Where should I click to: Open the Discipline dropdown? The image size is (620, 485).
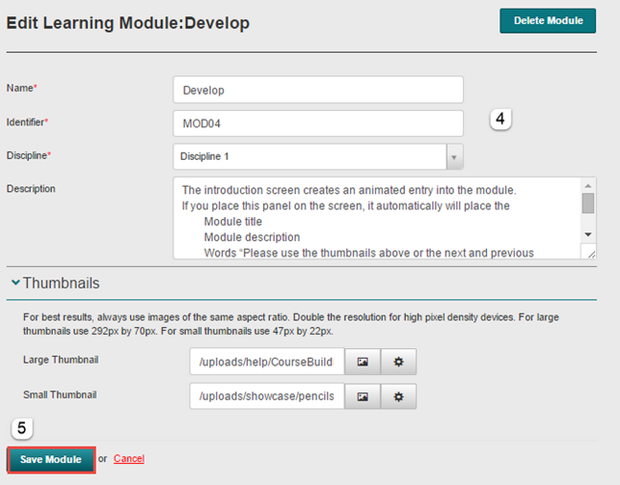tap(454, 157)
